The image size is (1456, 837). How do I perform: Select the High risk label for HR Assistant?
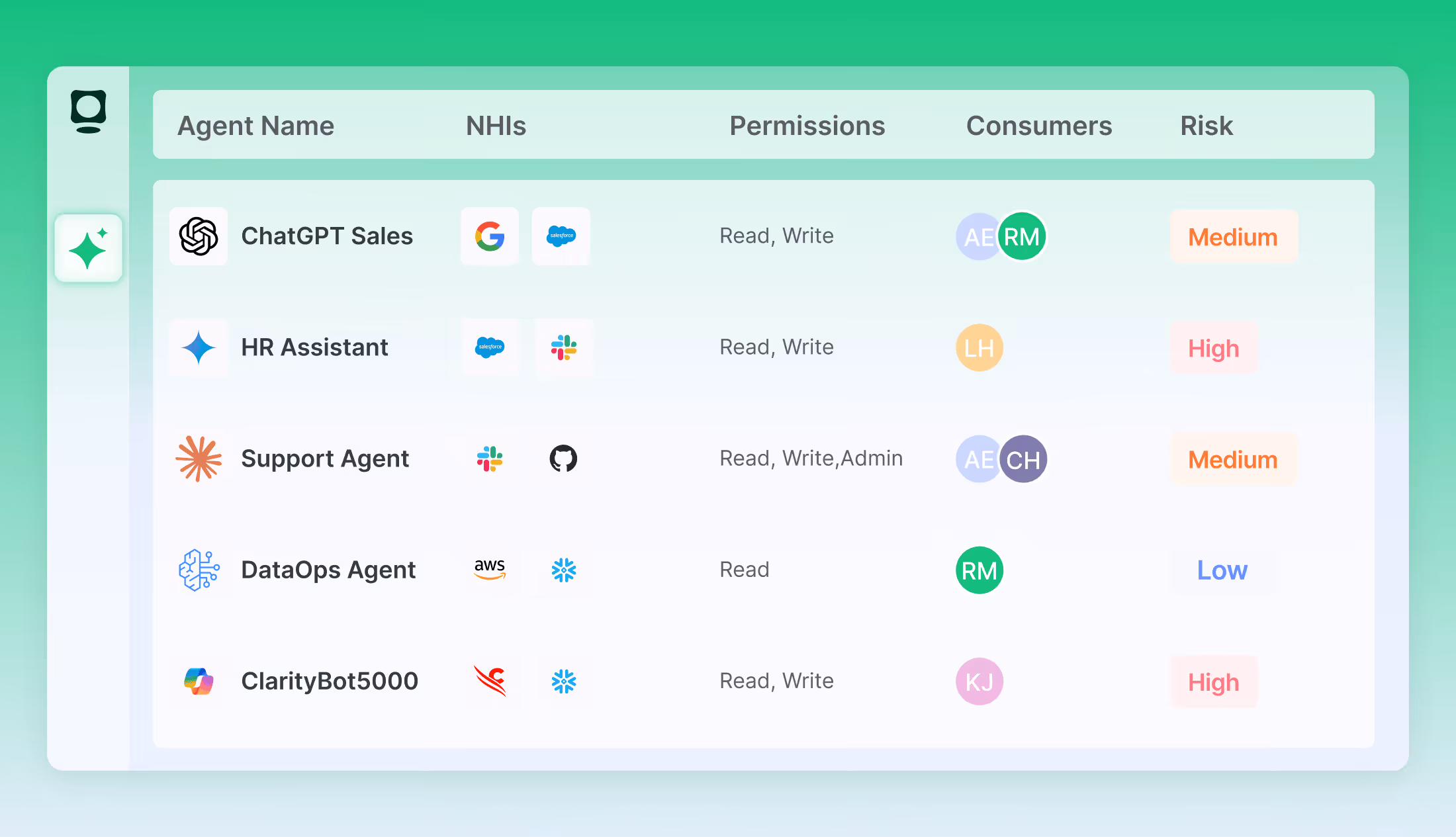(1214, 347)
